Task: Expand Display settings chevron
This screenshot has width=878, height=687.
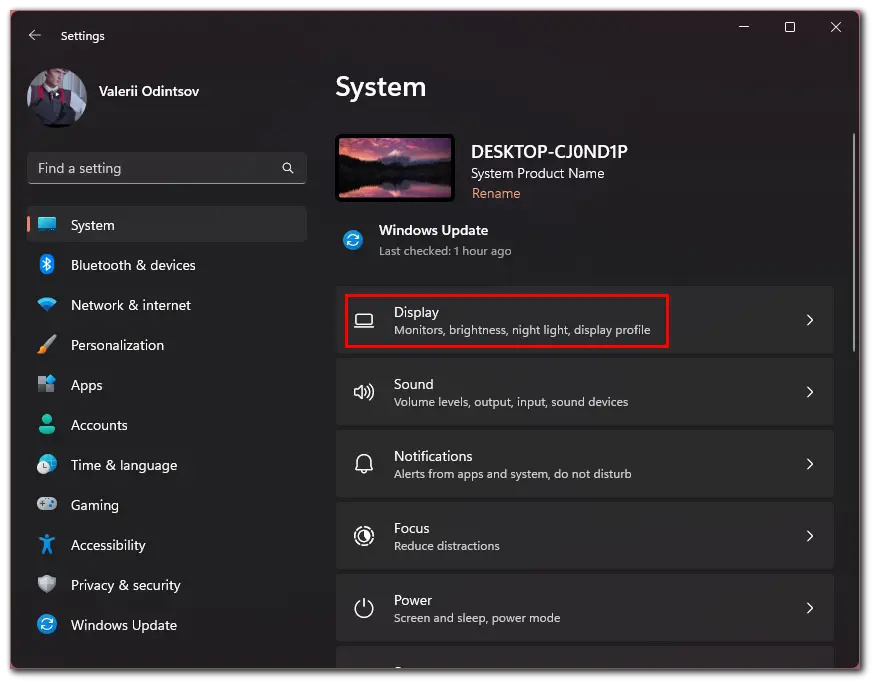Action: [x=810, y=320]
